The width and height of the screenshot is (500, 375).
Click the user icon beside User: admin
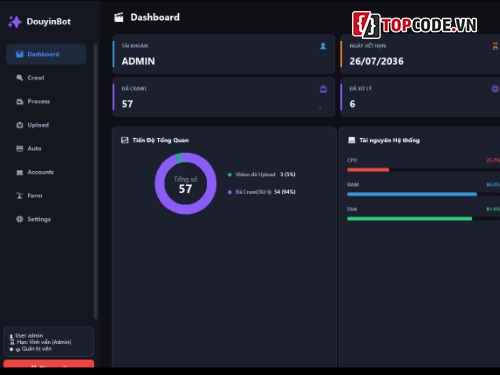[x=11, y=336]
